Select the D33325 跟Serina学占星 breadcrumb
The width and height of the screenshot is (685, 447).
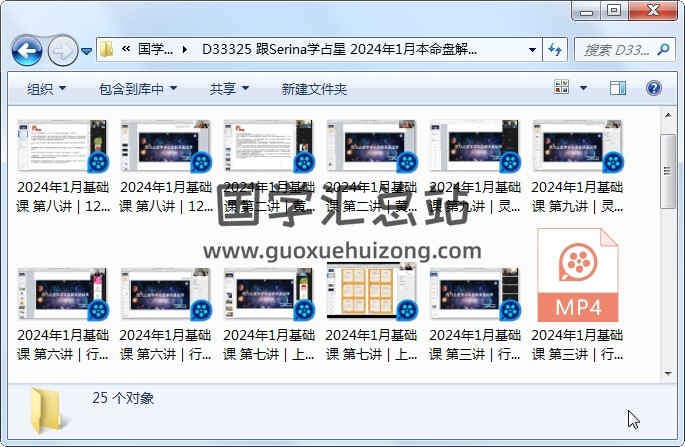[339, 49]
